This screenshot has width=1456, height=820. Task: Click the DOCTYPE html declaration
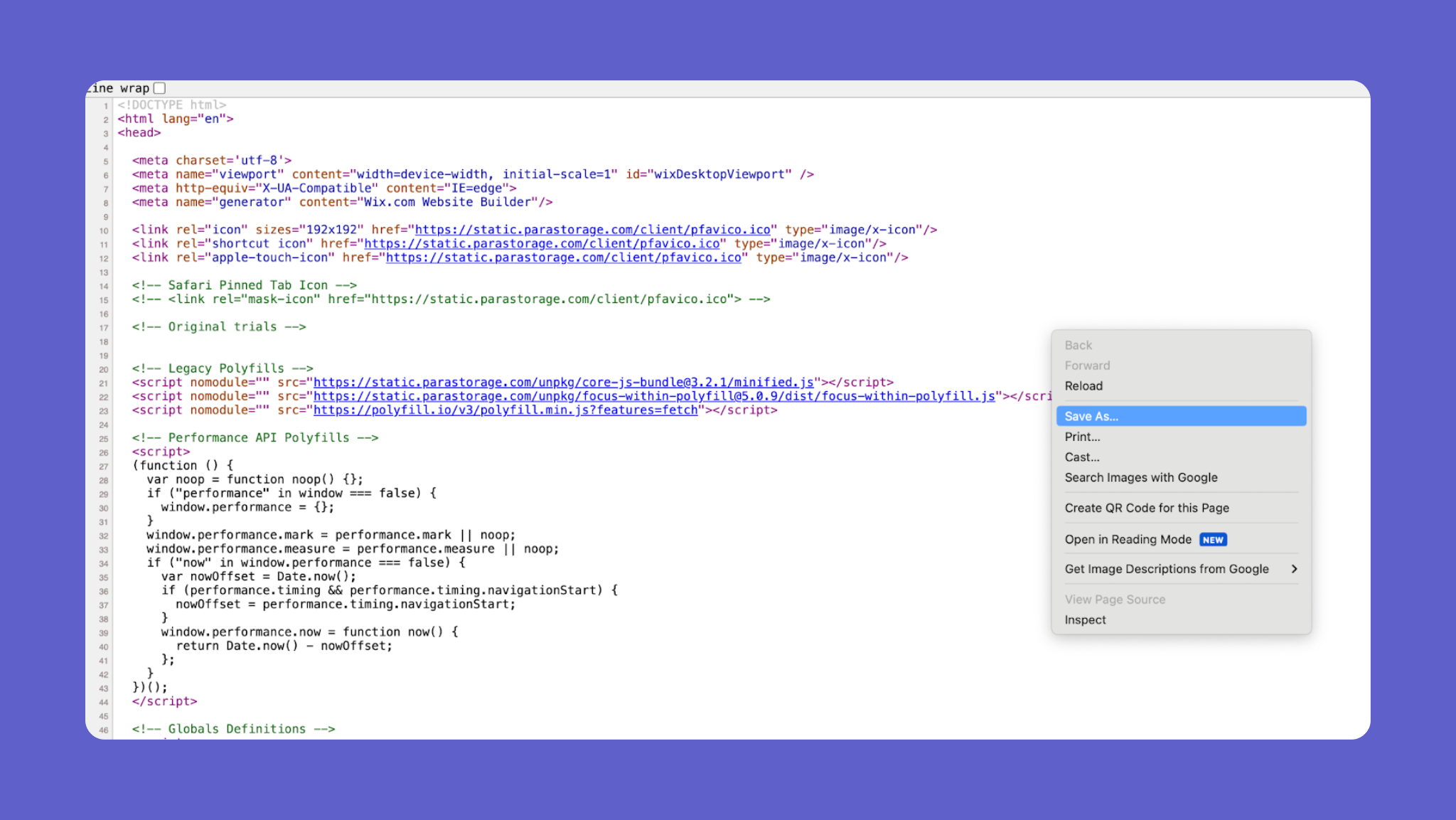[x=172, y=105]
